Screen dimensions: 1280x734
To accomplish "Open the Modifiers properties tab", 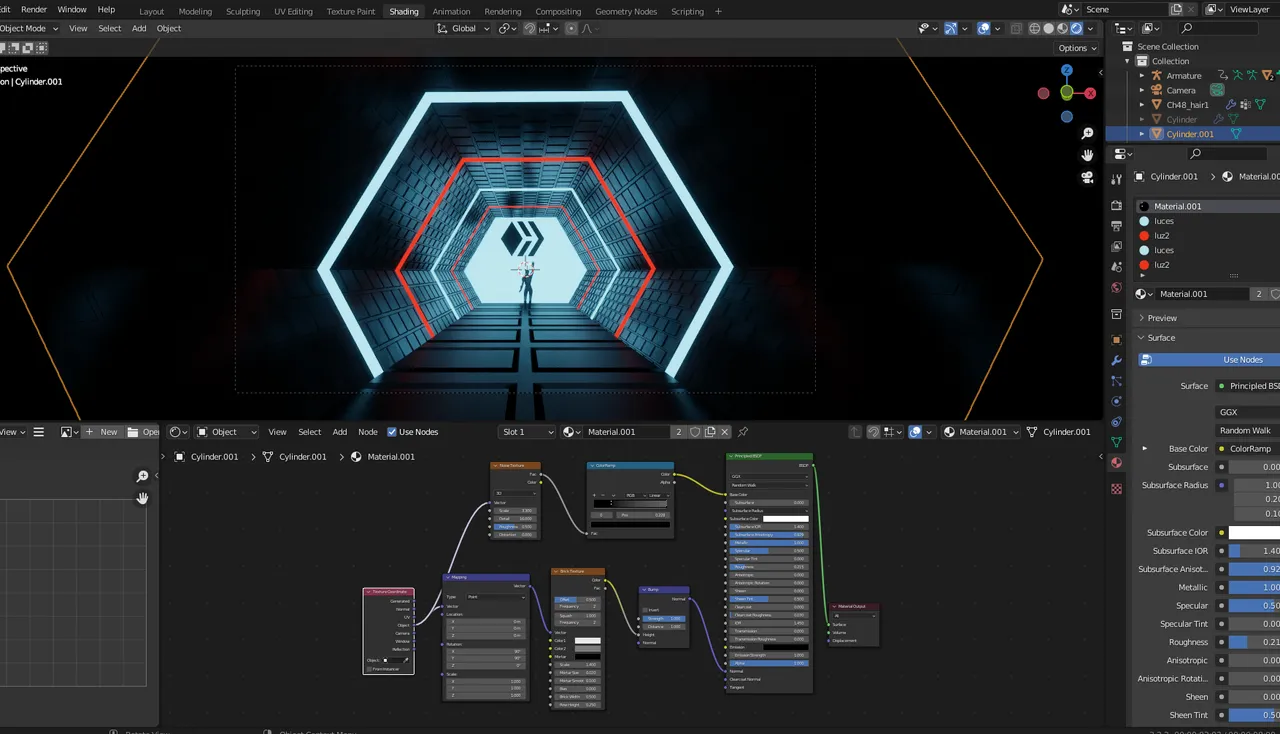I will point(1117,360).
